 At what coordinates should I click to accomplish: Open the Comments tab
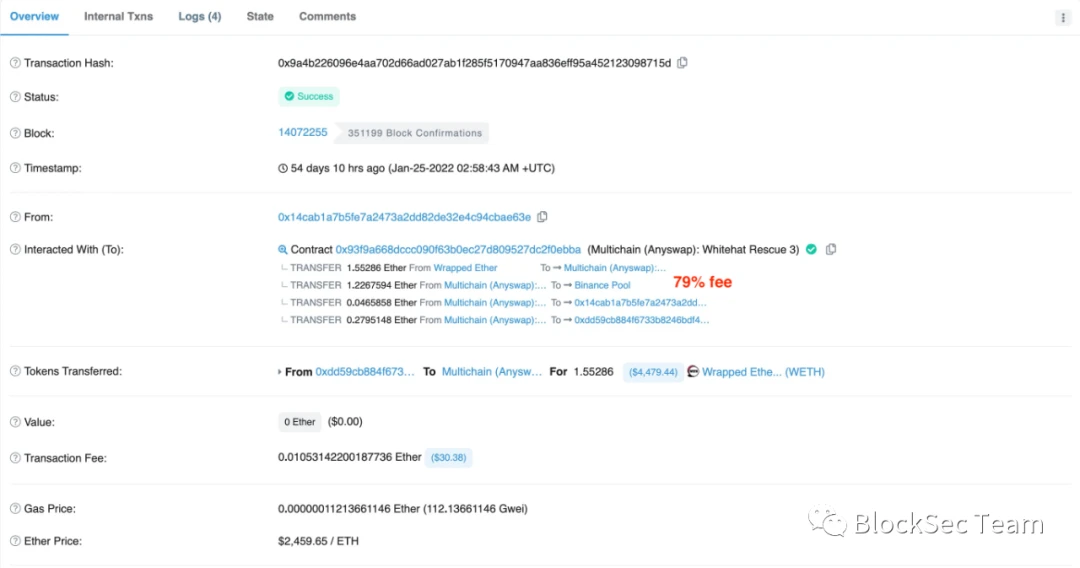pyautogui.click(x=327, y=17)
